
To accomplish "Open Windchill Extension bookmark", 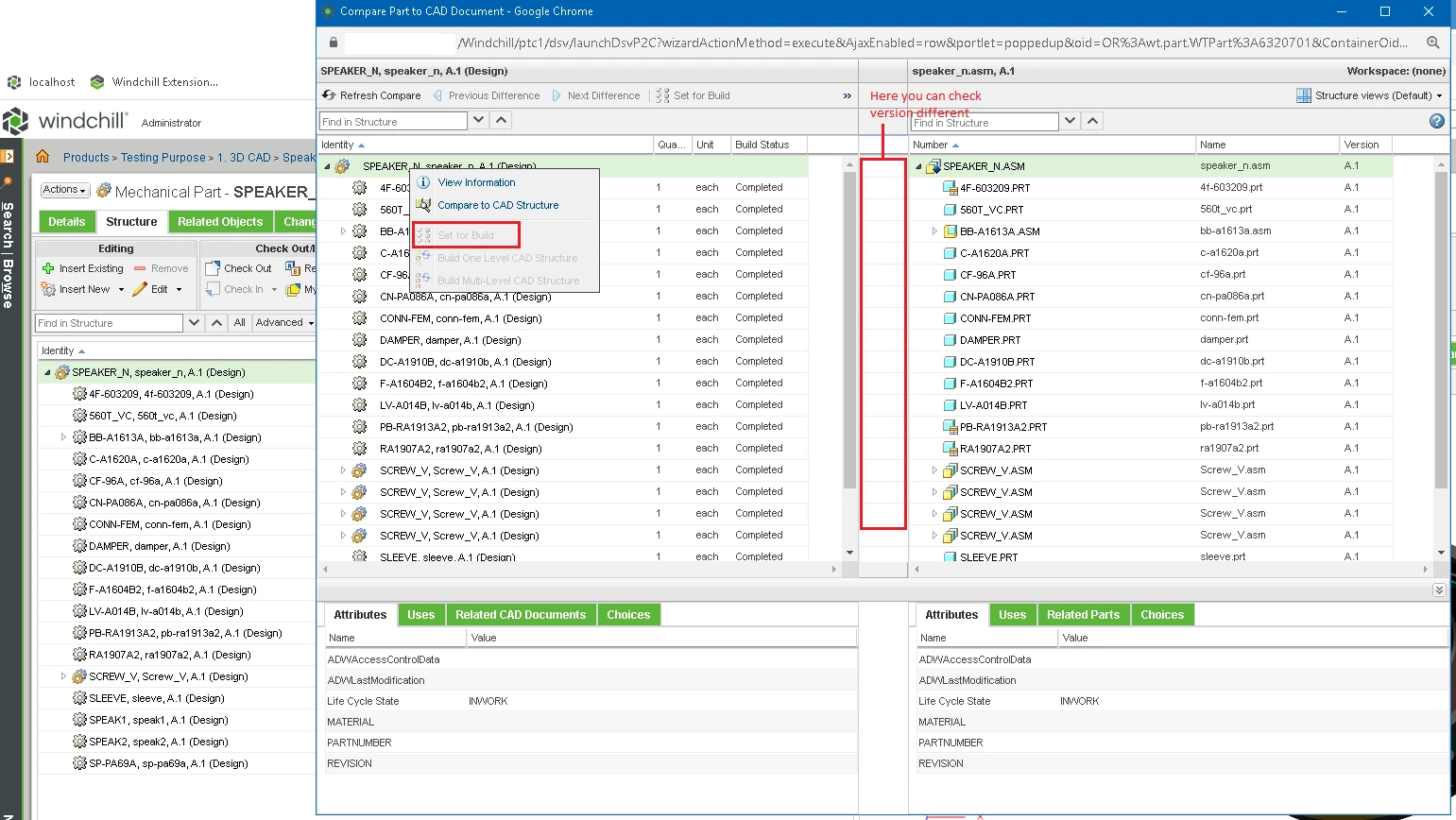I will pyautogui.click(x=154, y=82).
